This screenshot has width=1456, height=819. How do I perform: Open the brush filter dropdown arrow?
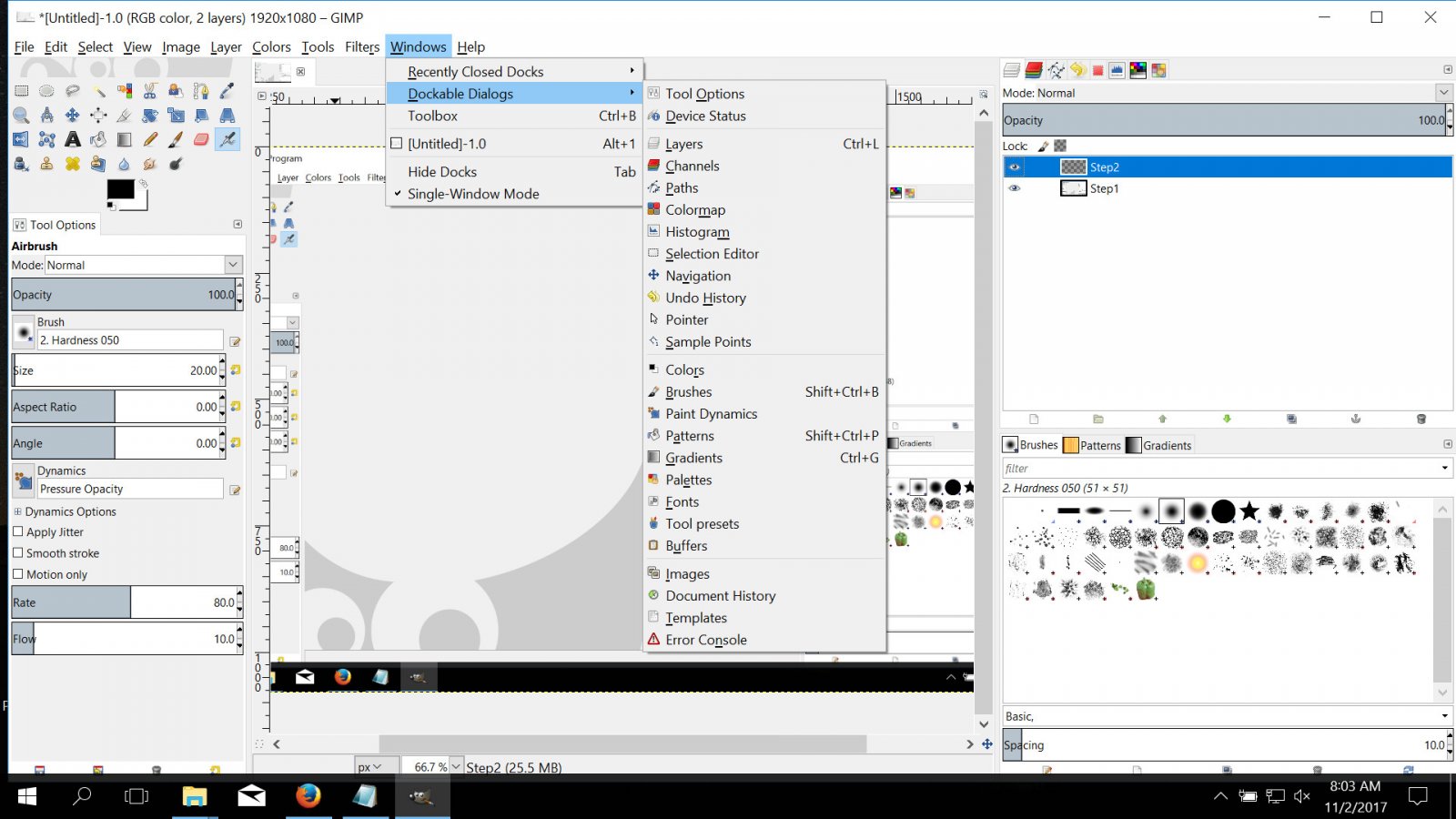click(x=1444, y=469)
